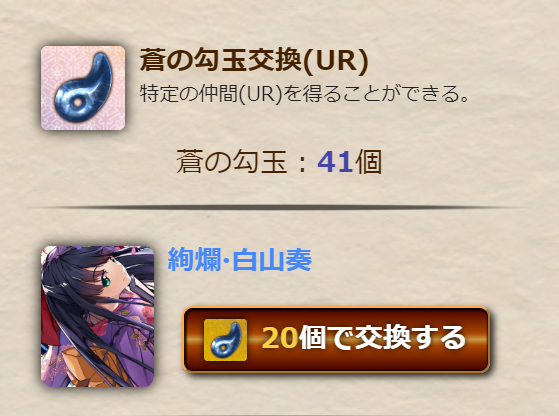Click the yellow 20 on the button
The width and height of the screenshot is (559, 416).
pos(280,338)
